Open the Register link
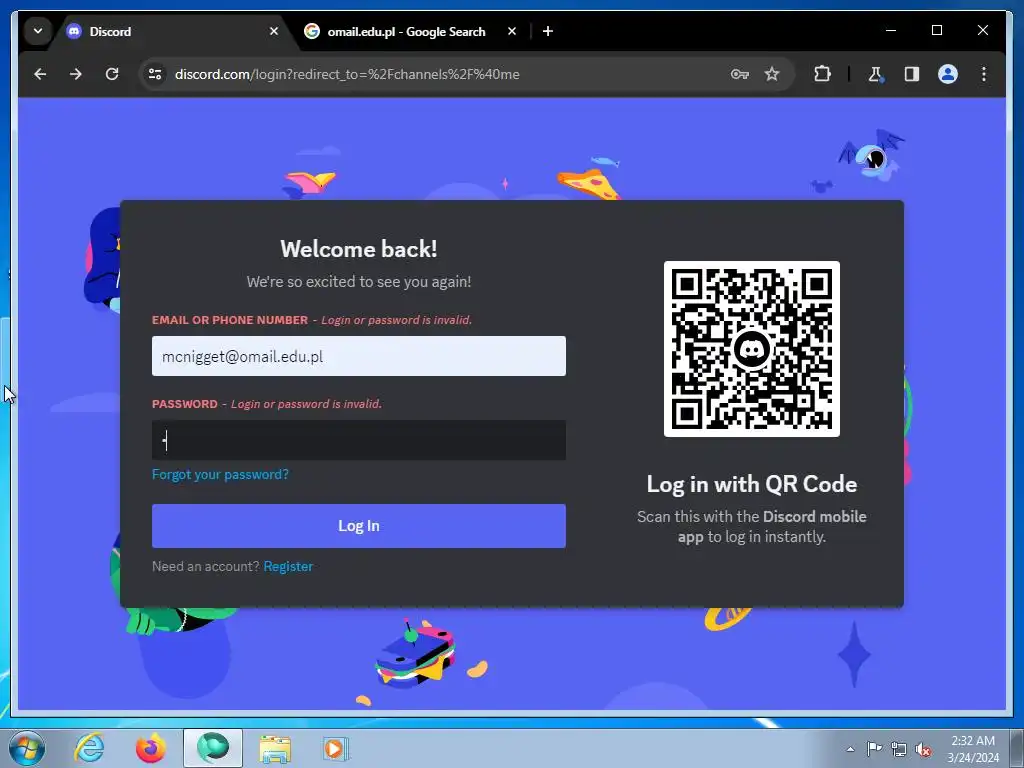1024x768 pixels. (288, 566)
